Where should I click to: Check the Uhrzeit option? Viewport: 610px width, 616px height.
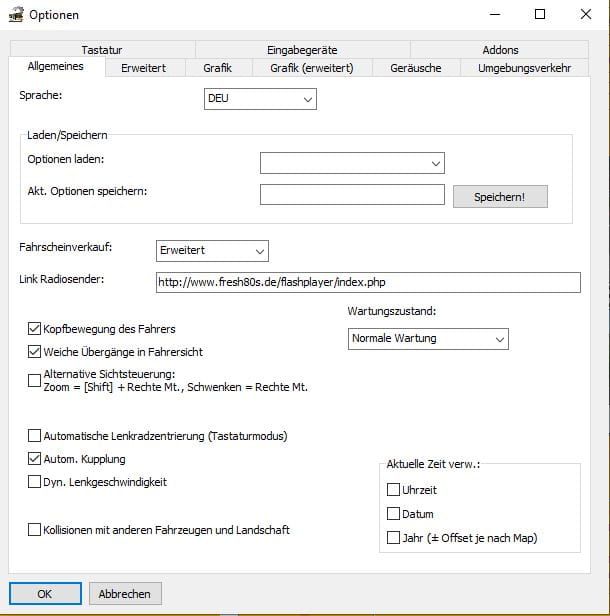393,490
